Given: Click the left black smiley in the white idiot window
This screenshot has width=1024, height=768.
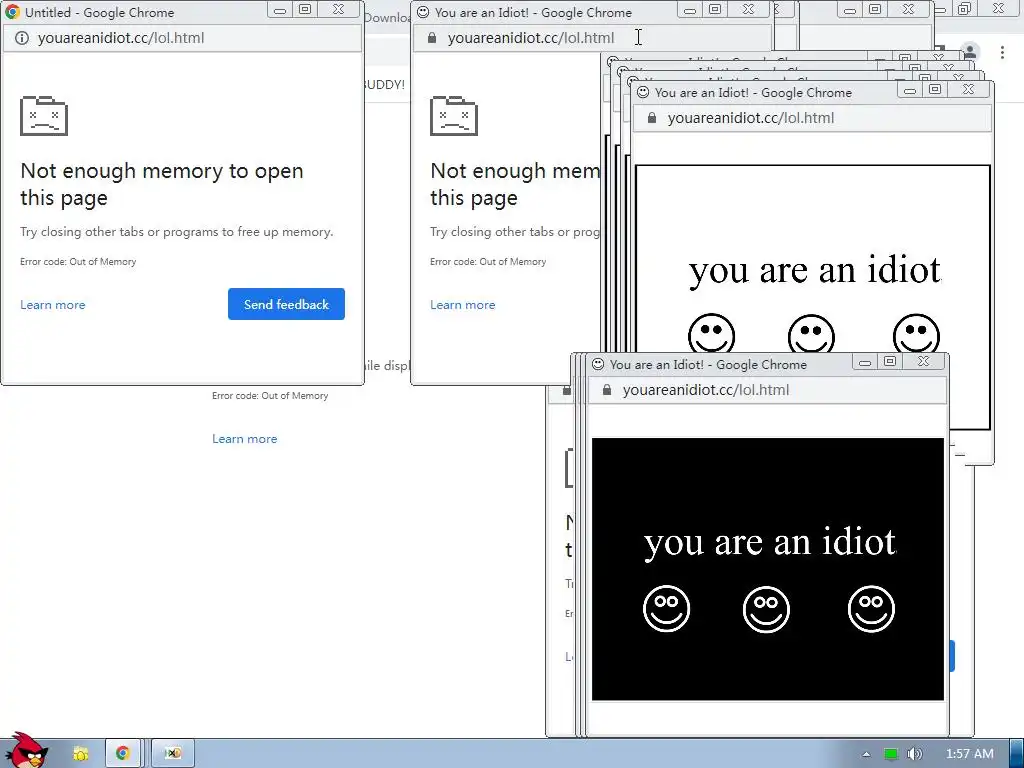Looking at the screenshot, I should pos(711,335).
